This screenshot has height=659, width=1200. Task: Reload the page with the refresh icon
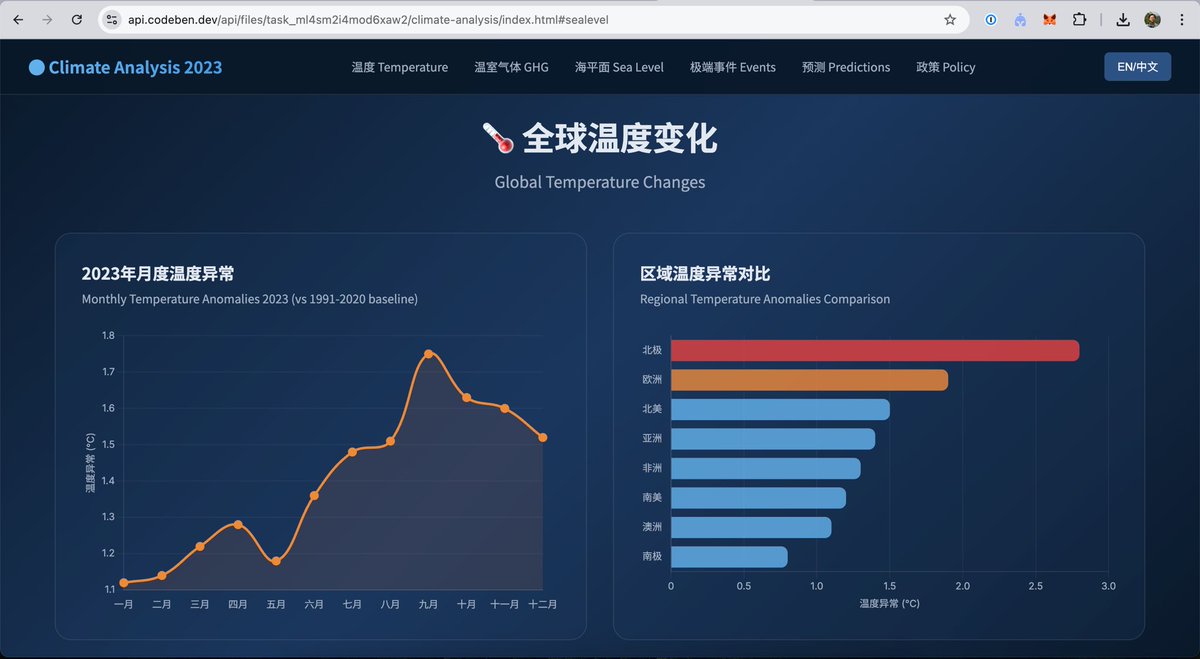(77, 20)
